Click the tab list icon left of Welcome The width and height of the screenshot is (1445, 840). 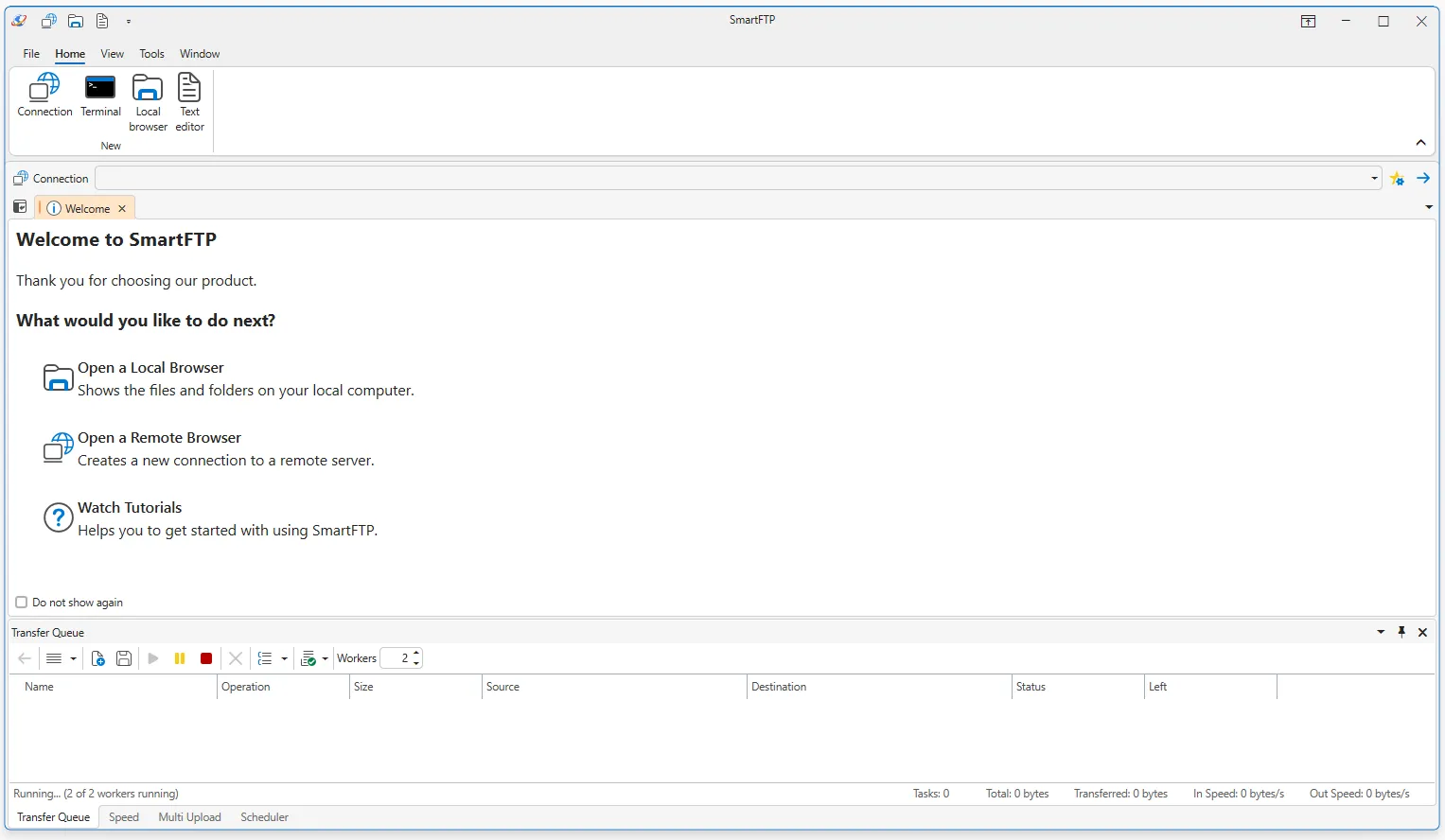click(20, 207)
